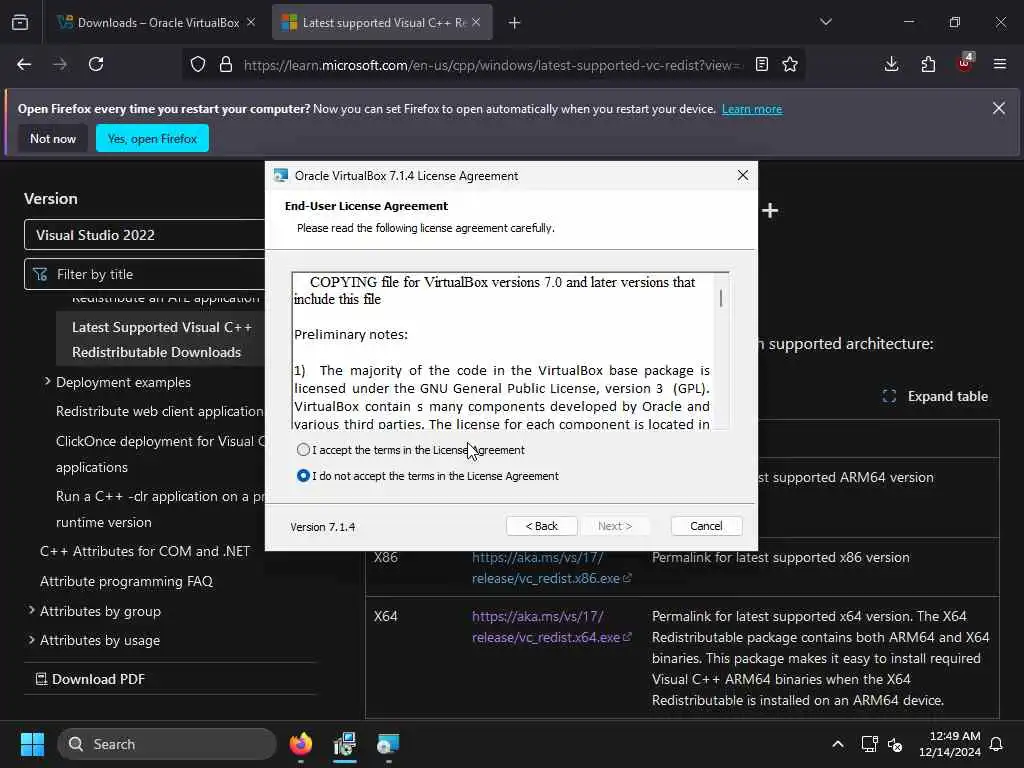This screenshot has width=1024, height=768.
Task: Open the Learn more link
Action: pos(752,109)
